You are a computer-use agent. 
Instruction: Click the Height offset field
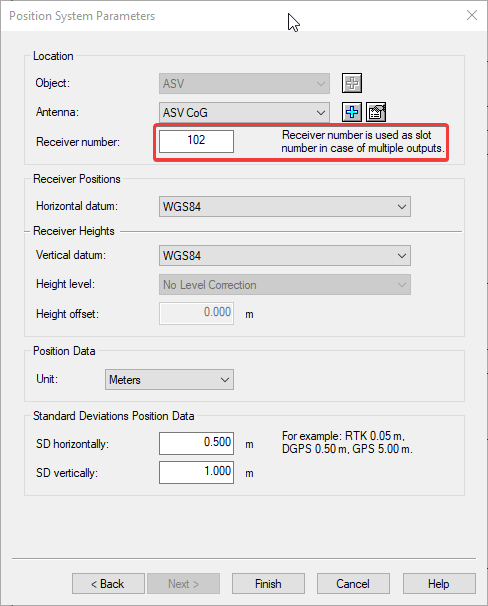(x=196, y=313)
